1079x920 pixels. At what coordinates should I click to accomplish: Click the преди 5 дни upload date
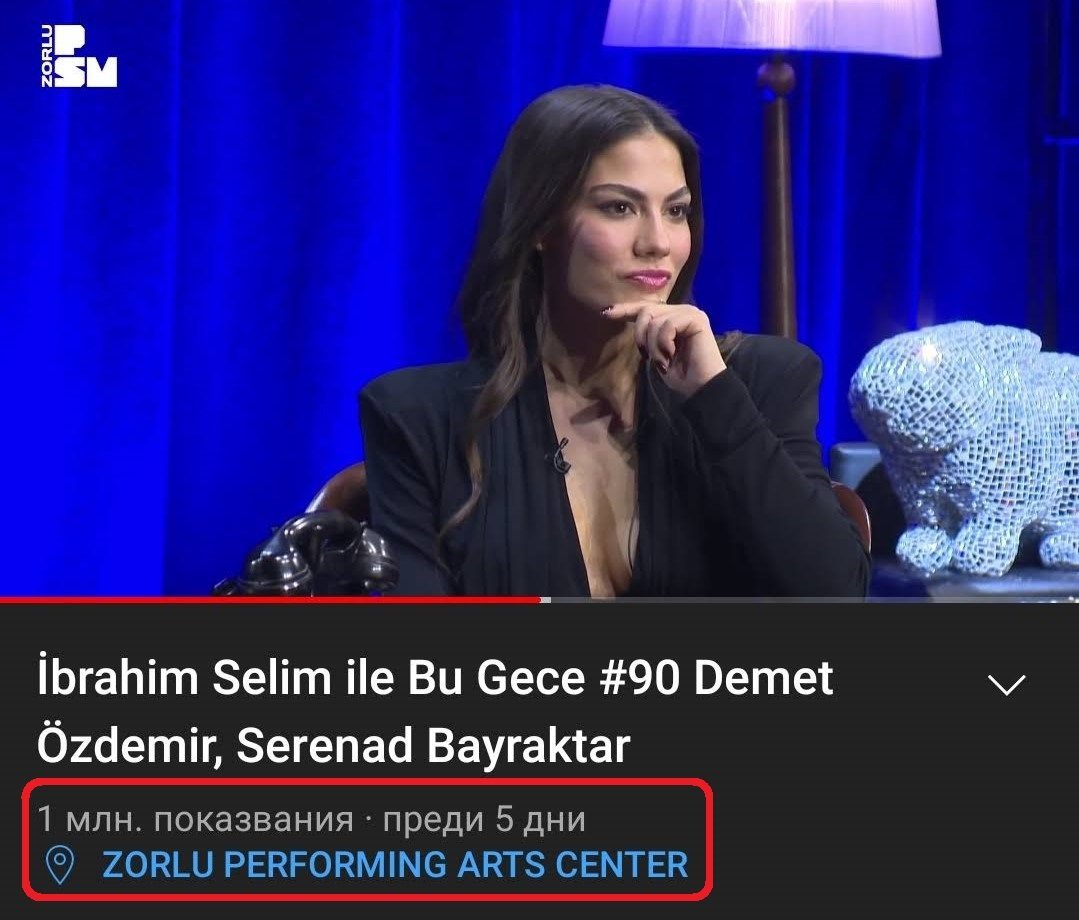click(484, 820)
